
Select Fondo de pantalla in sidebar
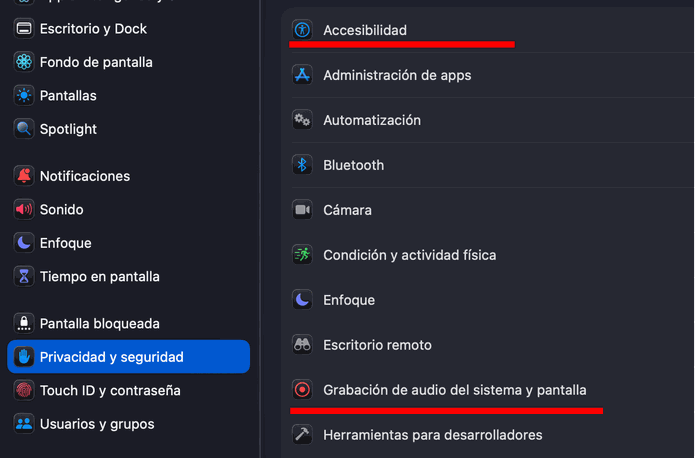coord(96,62)
